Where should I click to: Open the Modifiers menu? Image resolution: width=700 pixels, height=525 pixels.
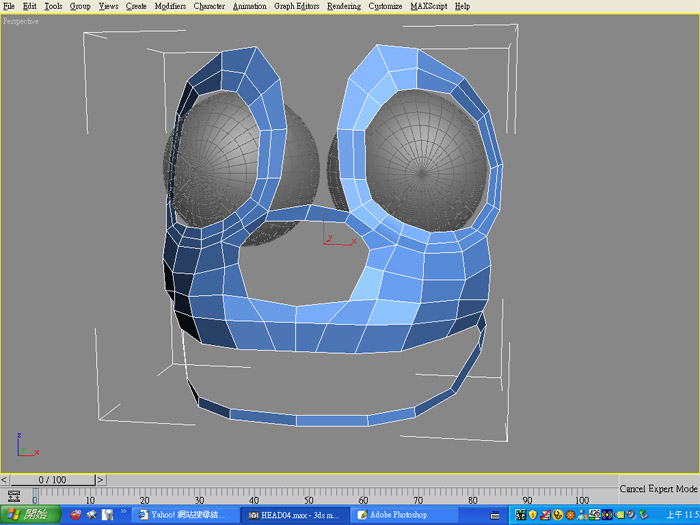coord(170,6)
